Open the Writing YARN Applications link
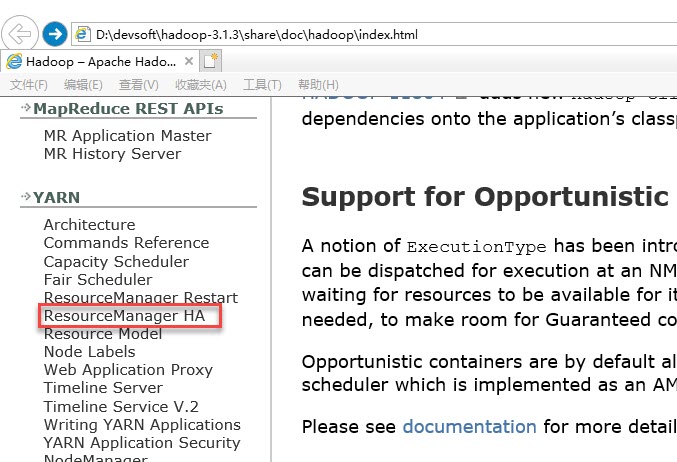677x462 pixels. pos(142,425)
